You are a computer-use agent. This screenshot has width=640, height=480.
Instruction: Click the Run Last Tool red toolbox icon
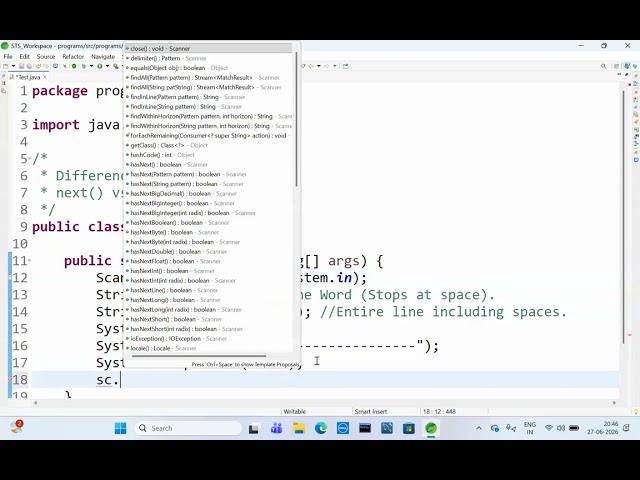click(x=116, y=66)
